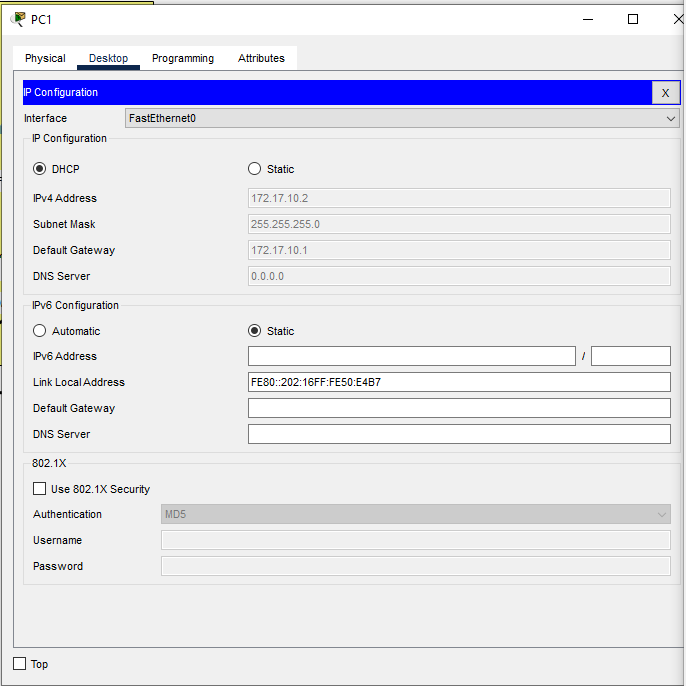Image resolution: width=688 pixels, height=686 pixels.
Task: Enable Use 802.1X Security checkbox
Action: click(39, 488)
